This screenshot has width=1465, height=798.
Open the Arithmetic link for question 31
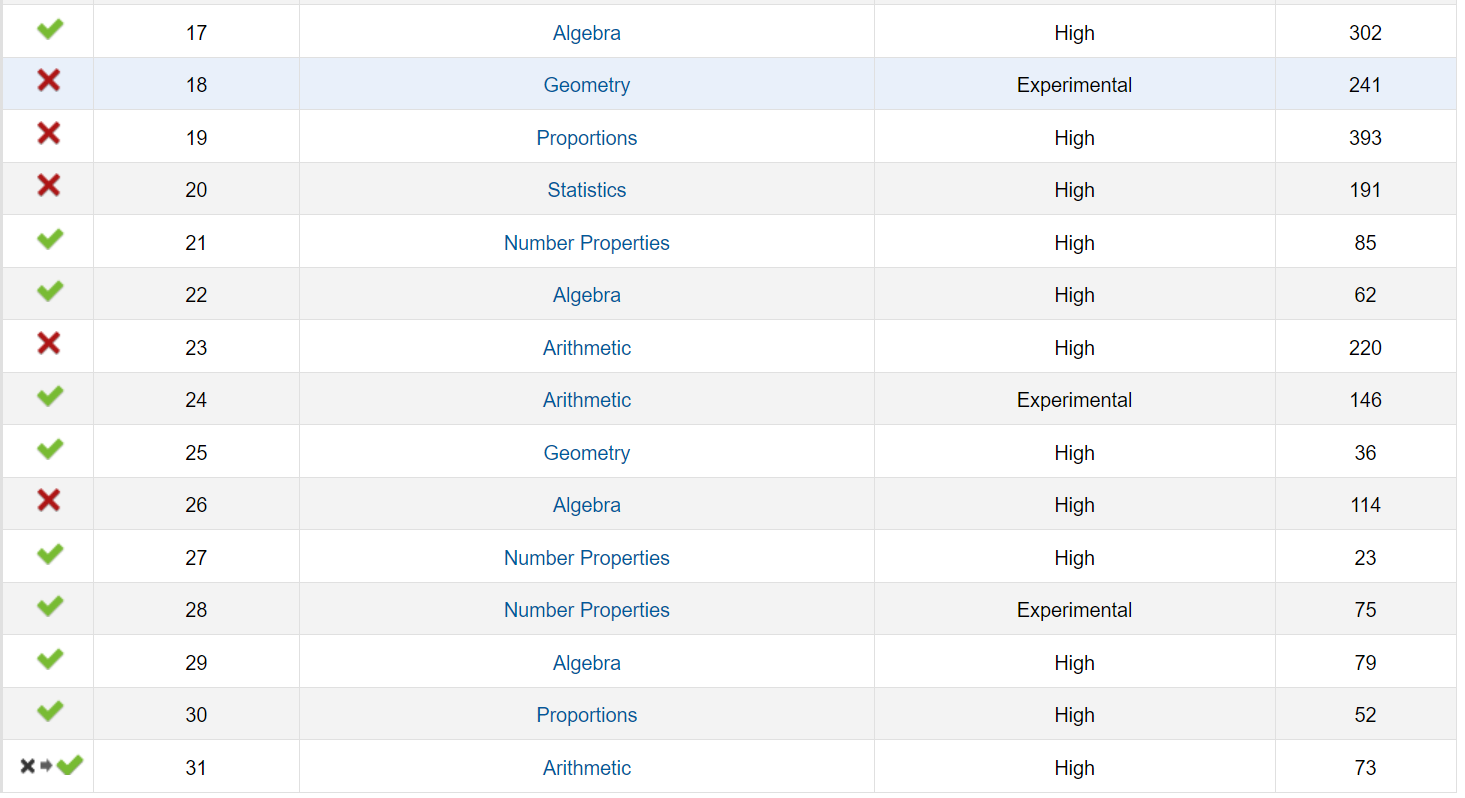coord(586,768)
